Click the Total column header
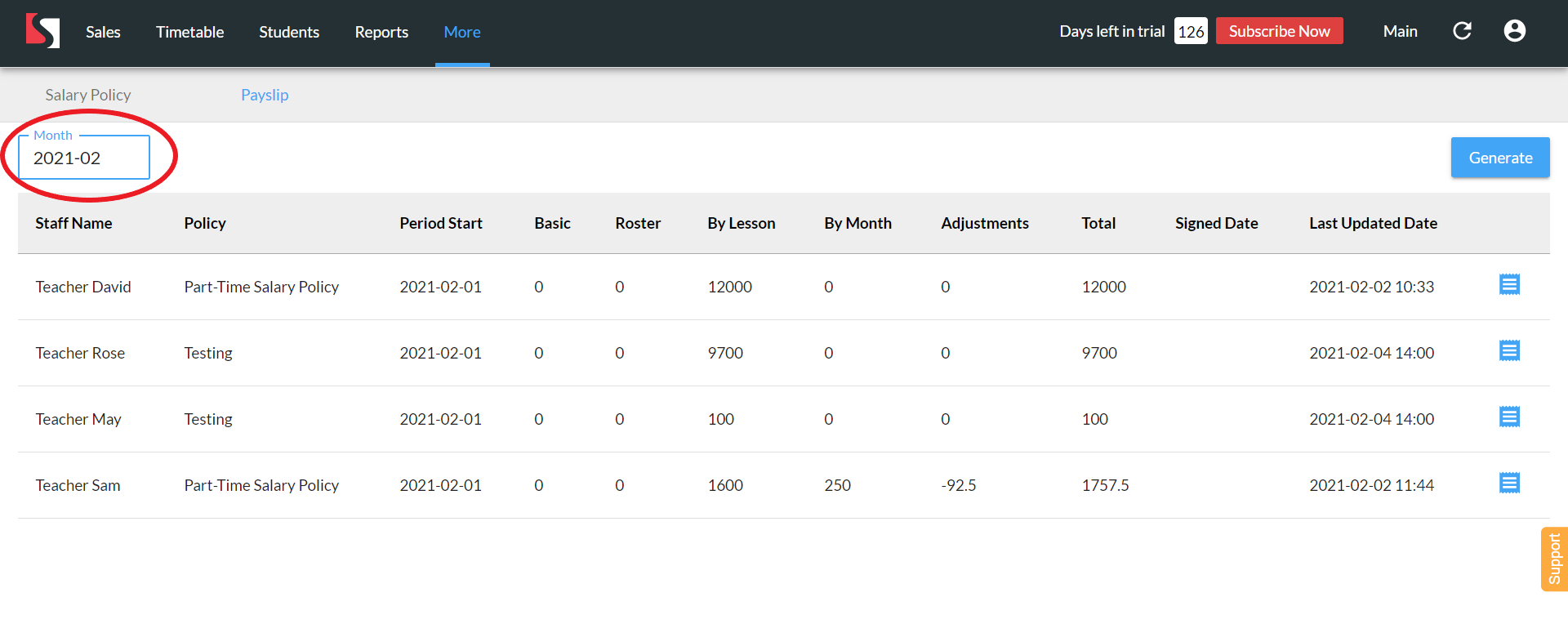 point(1098,223)
